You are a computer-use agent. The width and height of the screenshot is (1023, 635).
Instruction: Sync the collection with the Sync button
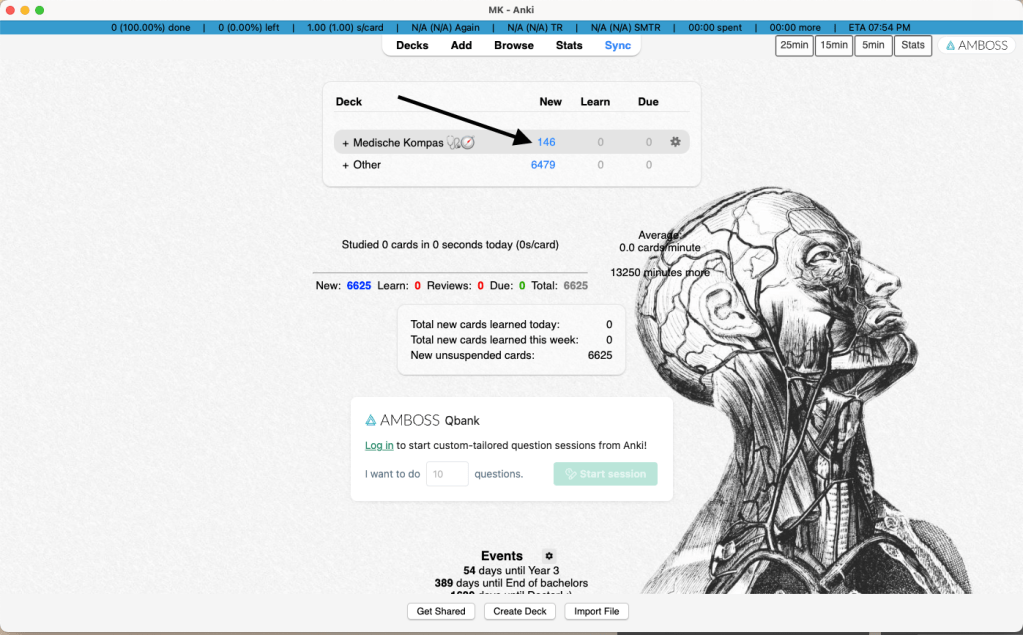618,45
